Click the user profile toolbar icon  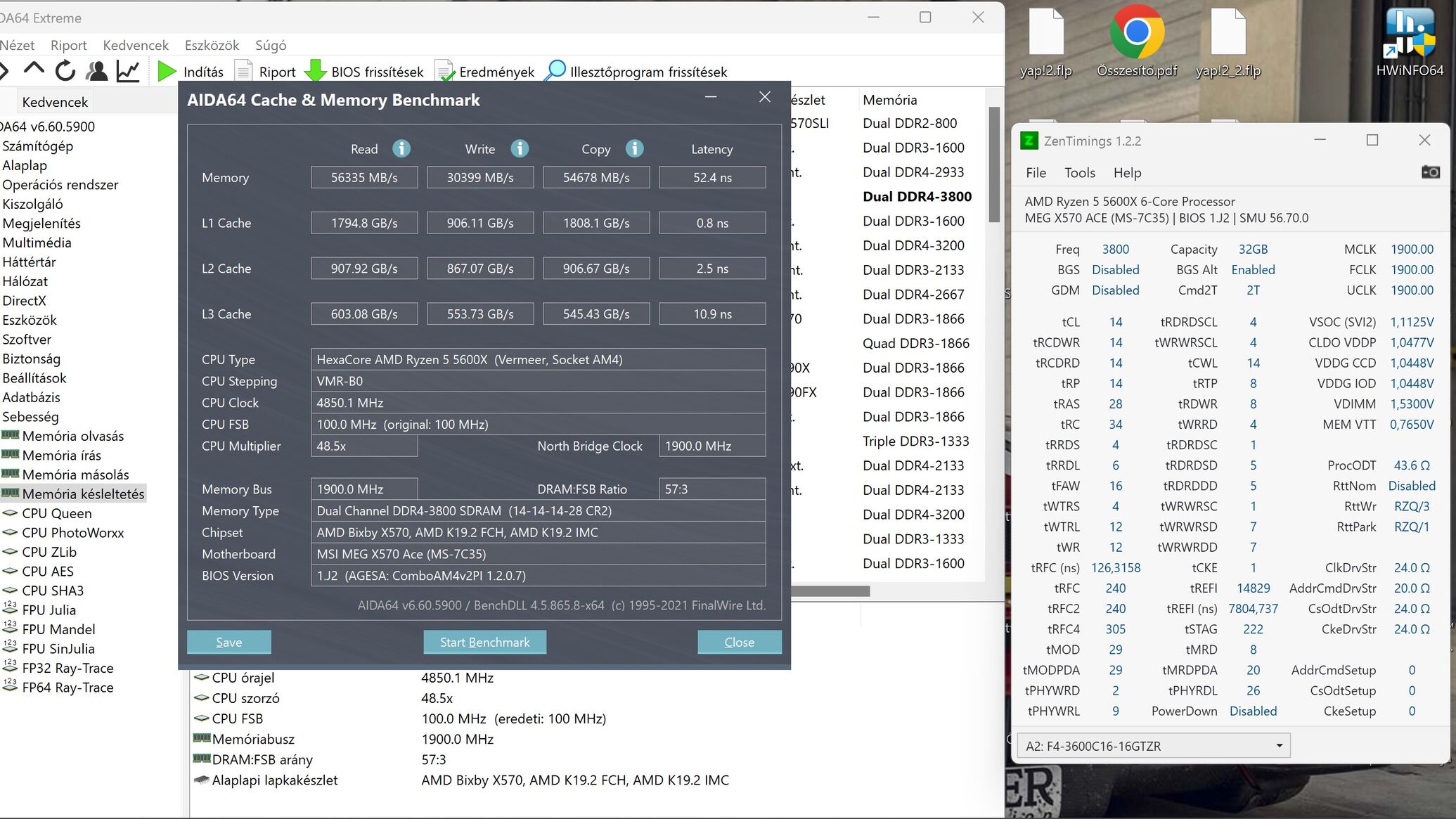coord(96,71)
